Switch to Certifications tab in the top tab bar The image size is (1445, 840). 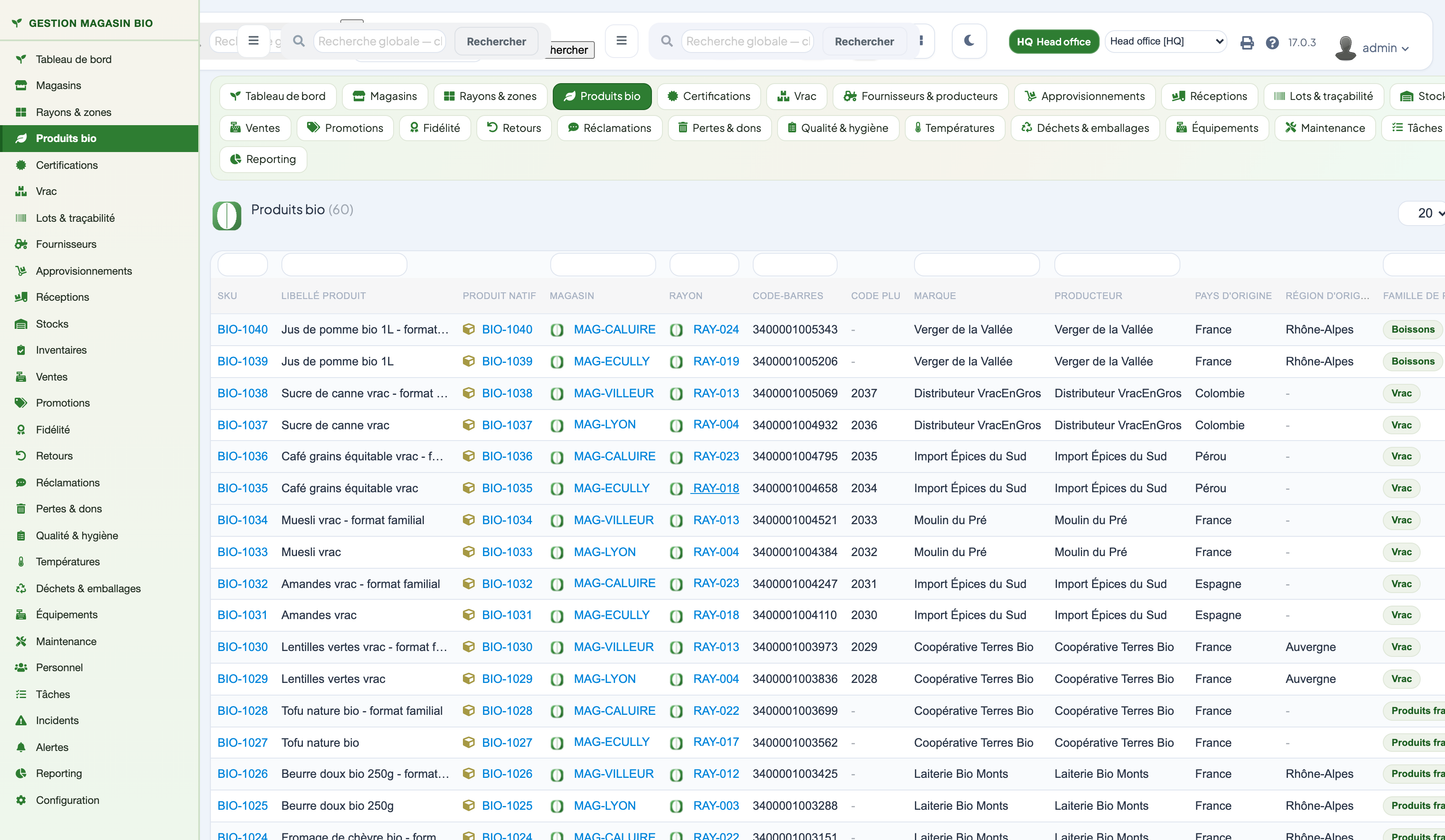click(x=709, y=96)
